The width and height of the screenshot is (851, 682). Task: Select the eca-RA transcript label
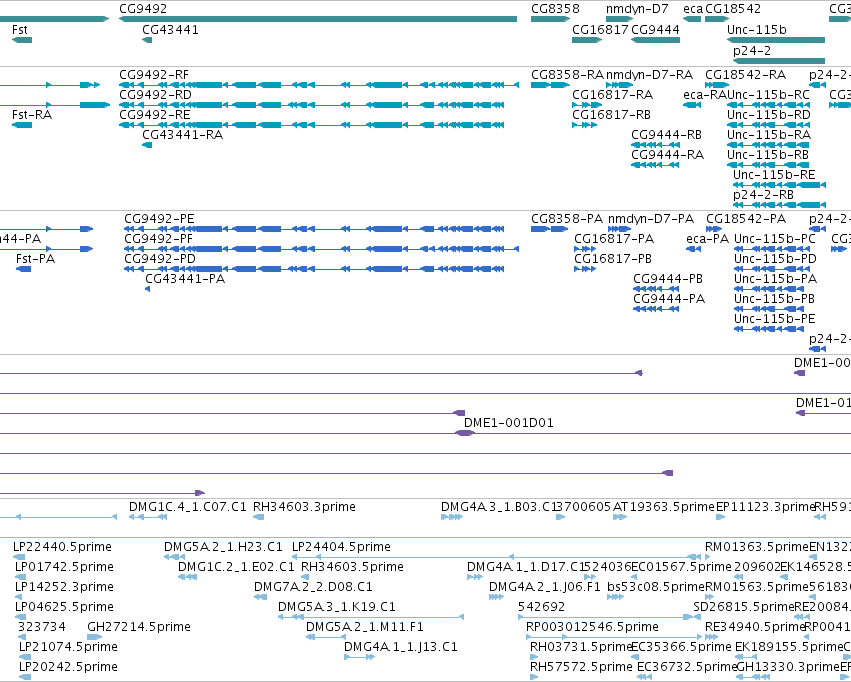point(705,95)
